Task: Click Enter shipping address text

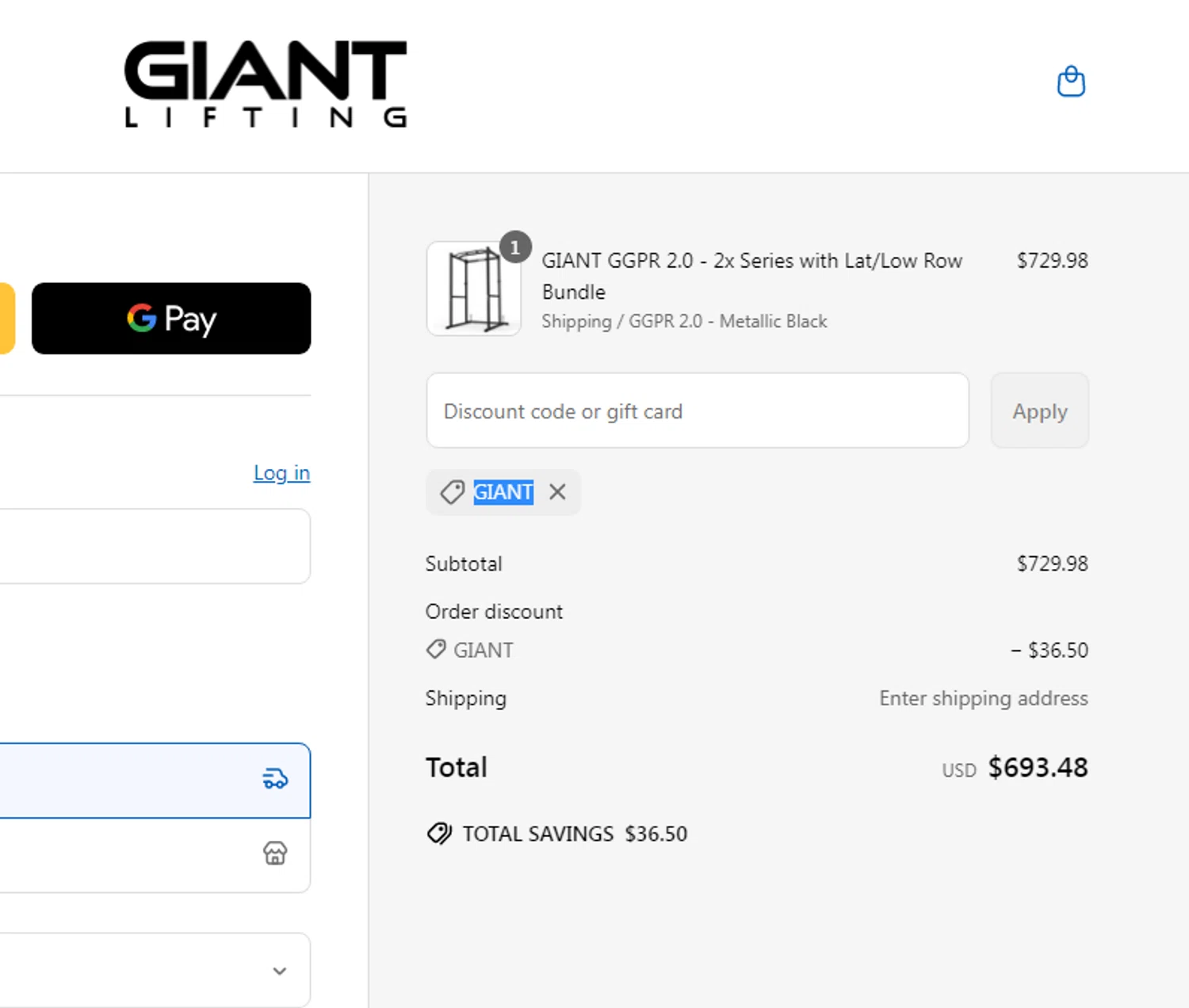Action: (x=984, y=698)
